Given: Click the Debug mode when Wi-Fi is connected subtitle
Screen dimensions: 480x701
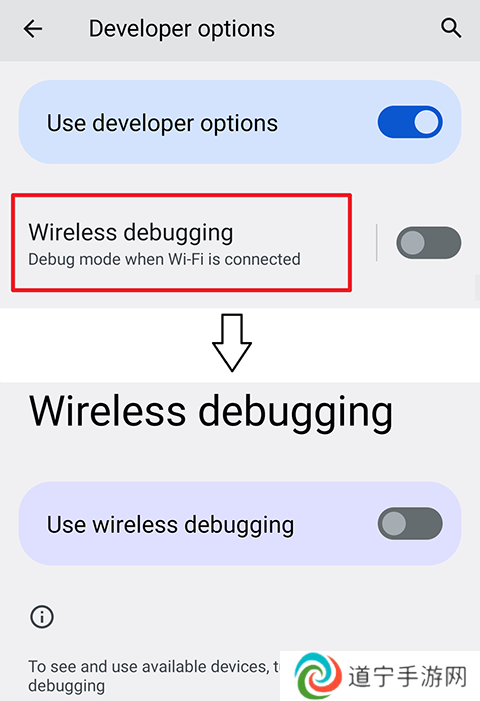Looking at the screenshot, I should tap(164, 260).
